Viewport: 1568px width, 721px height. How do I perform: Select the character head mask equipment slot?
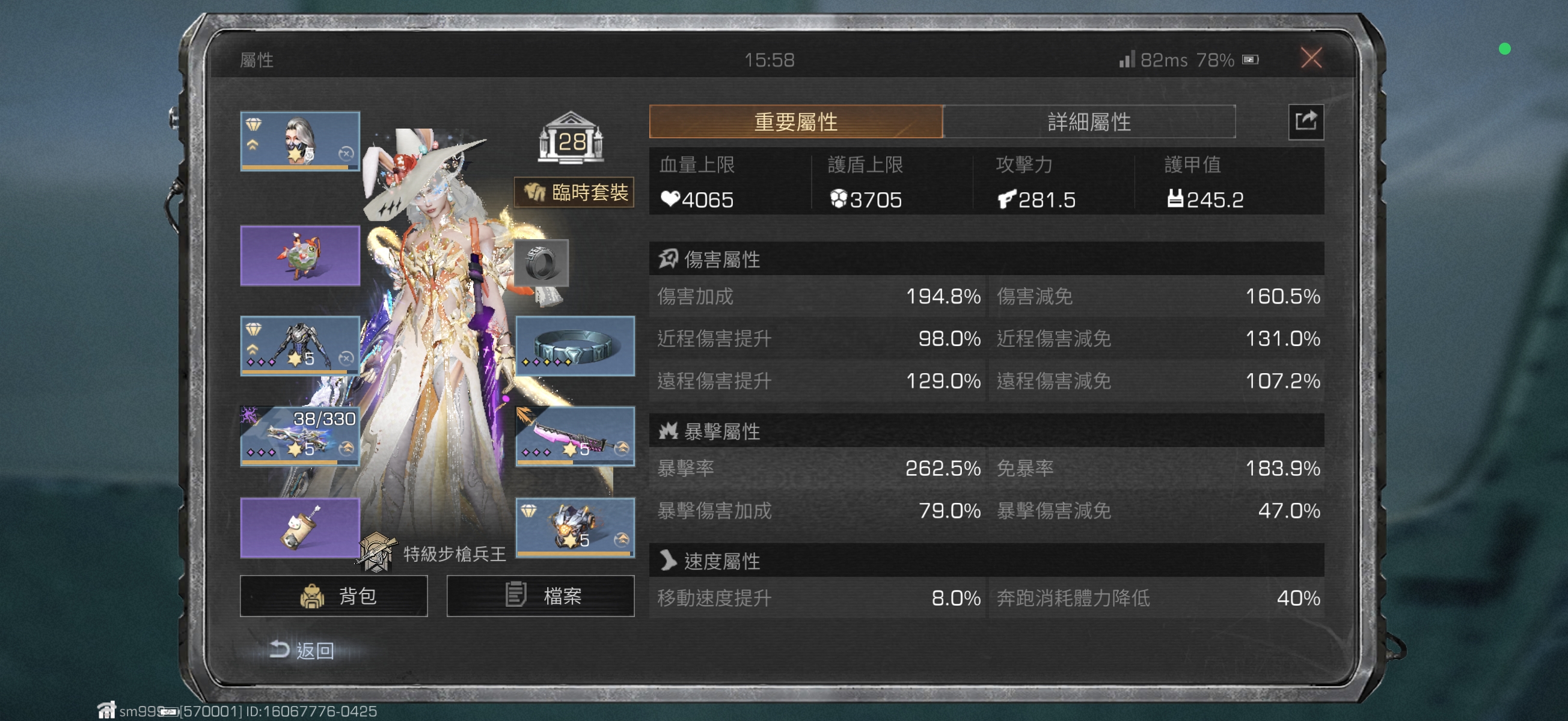pyautogui.click(x=300, y=141)
